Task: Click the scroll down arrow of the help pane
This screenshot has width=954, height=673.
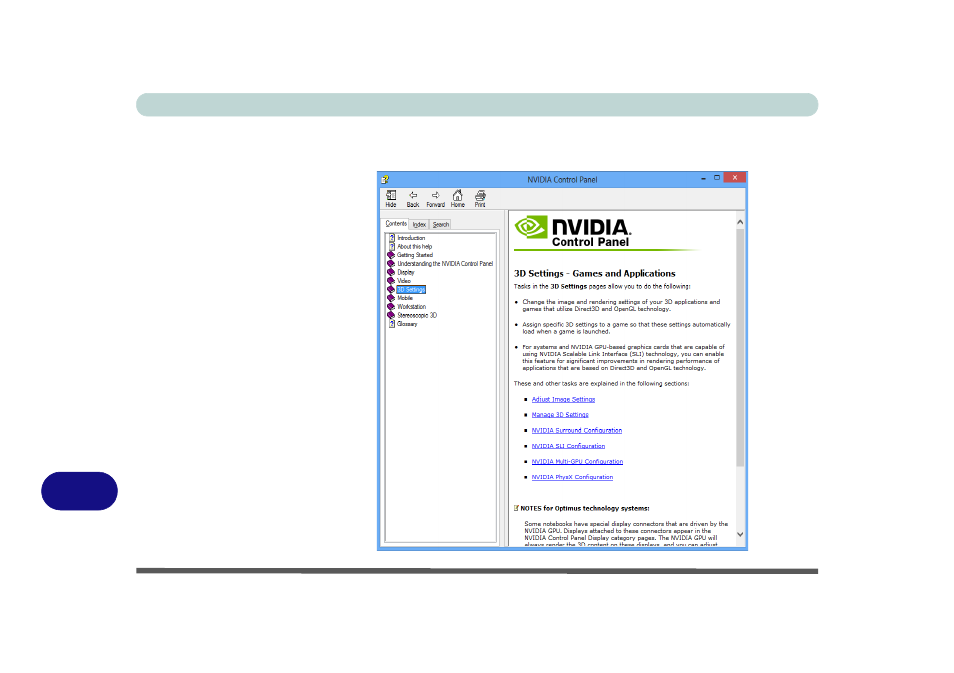Action: coord(740,534)
